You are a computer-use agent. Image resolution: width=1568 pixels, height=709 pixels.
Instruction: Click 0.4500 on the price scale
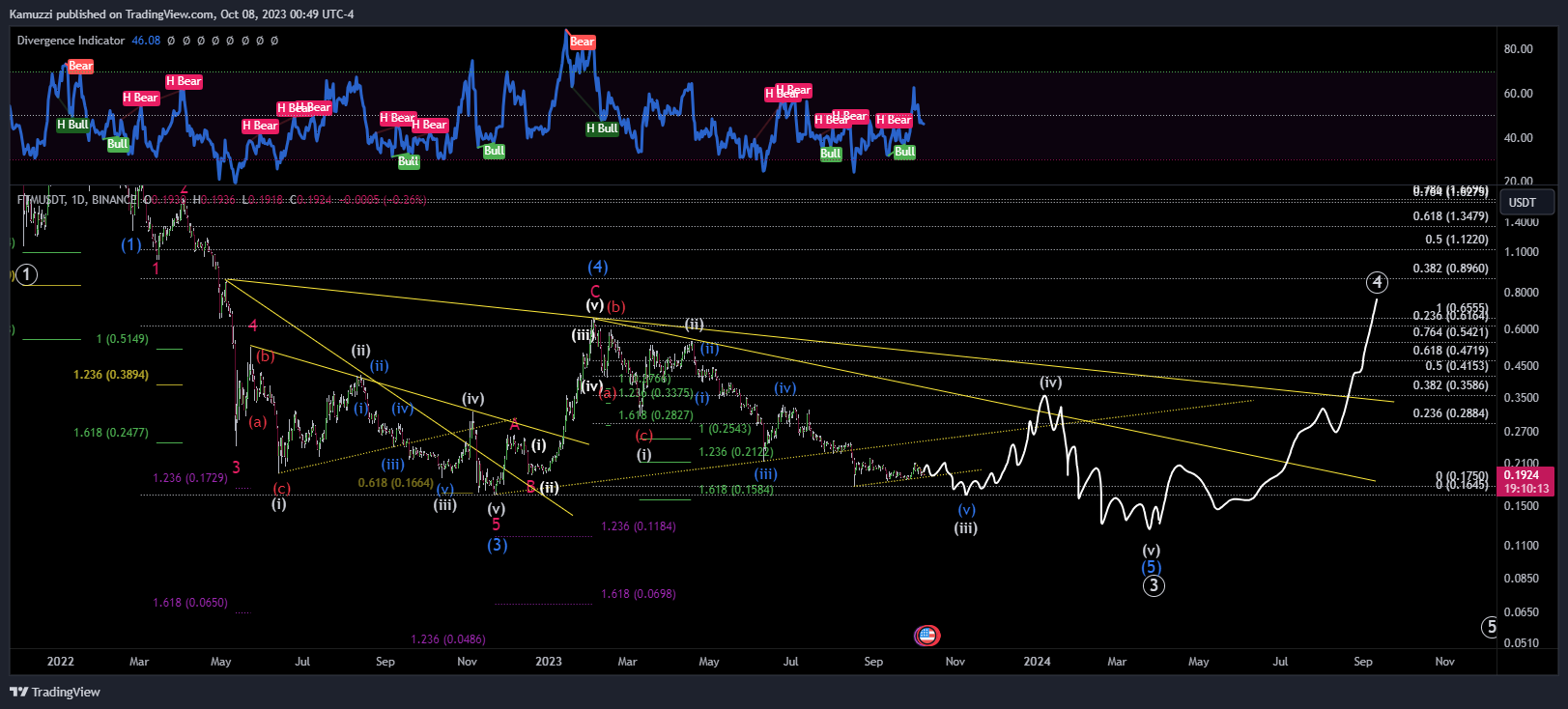(x=1522, y=366)
